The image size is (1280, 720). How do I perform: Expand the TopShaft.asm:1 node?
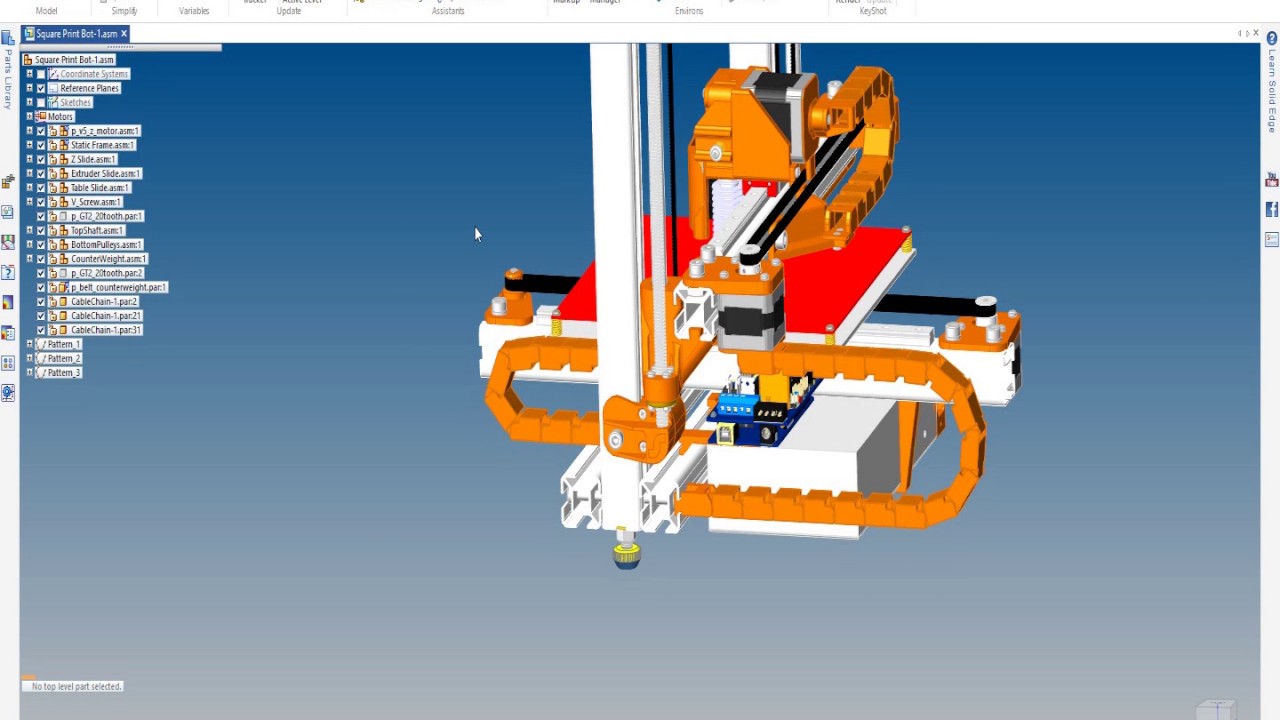point(29,230)
